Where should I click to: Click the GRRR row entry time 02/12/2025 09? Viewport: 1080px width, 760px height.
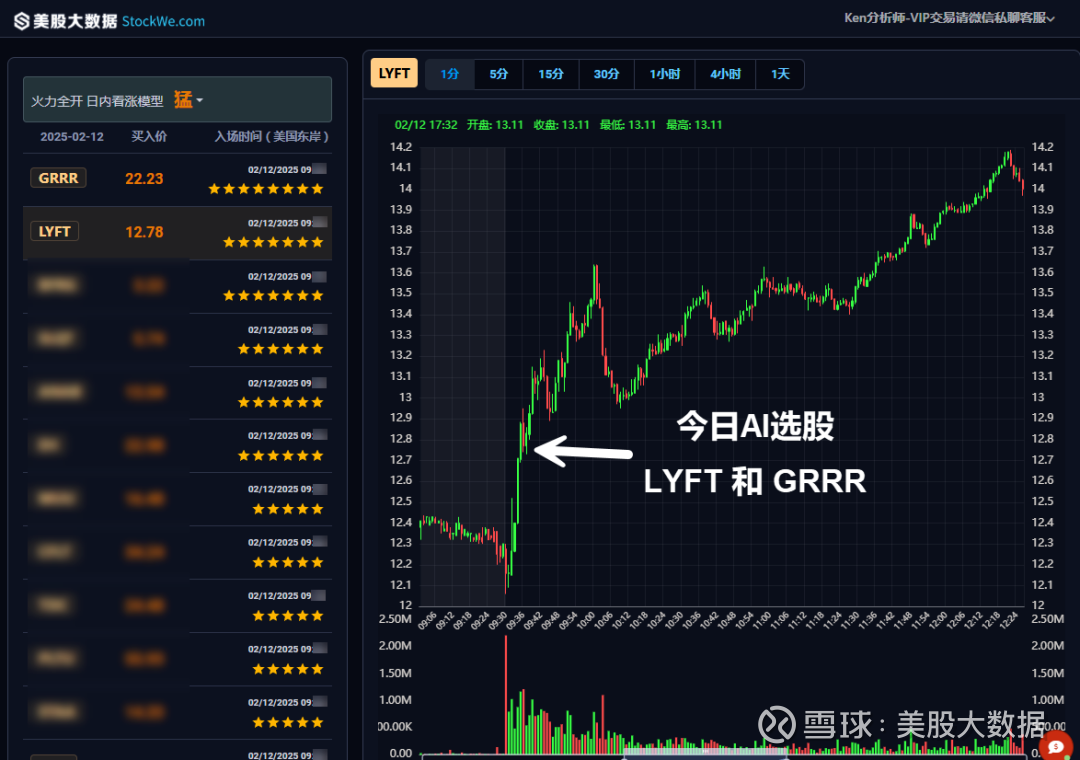[280, 170]
